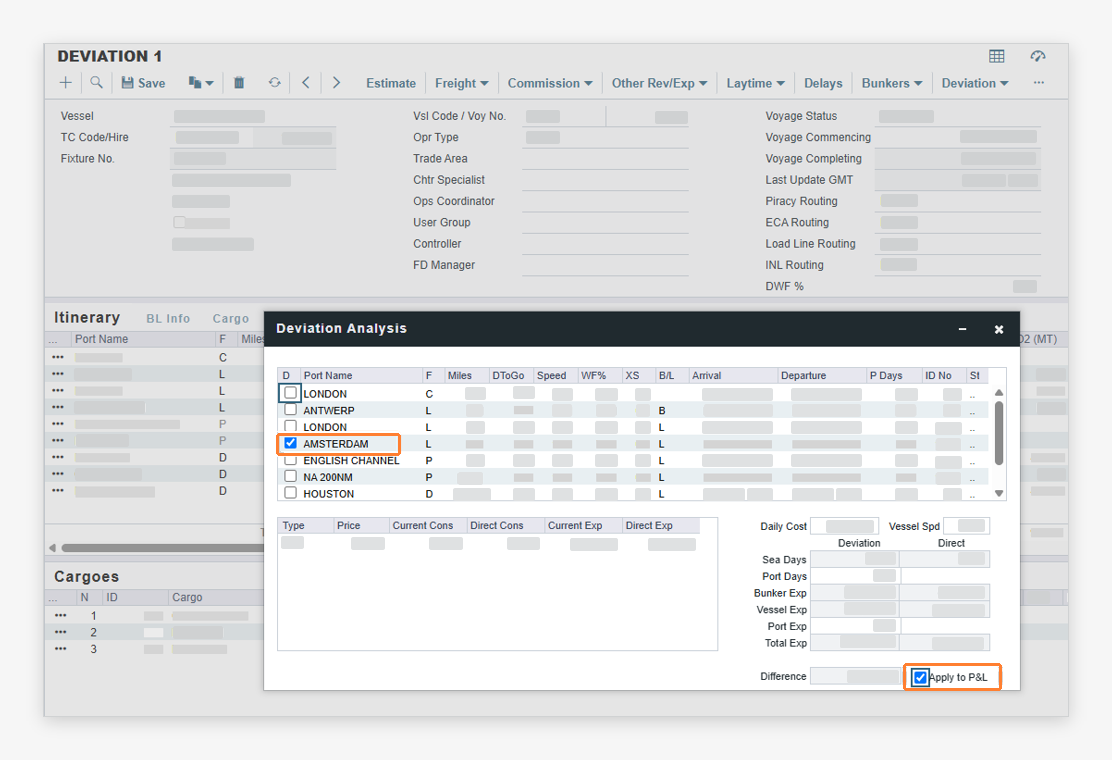Open the Delays toolbar item
Image resolution: width=1112 pixels, height=760 pixels.
[823, 83]
